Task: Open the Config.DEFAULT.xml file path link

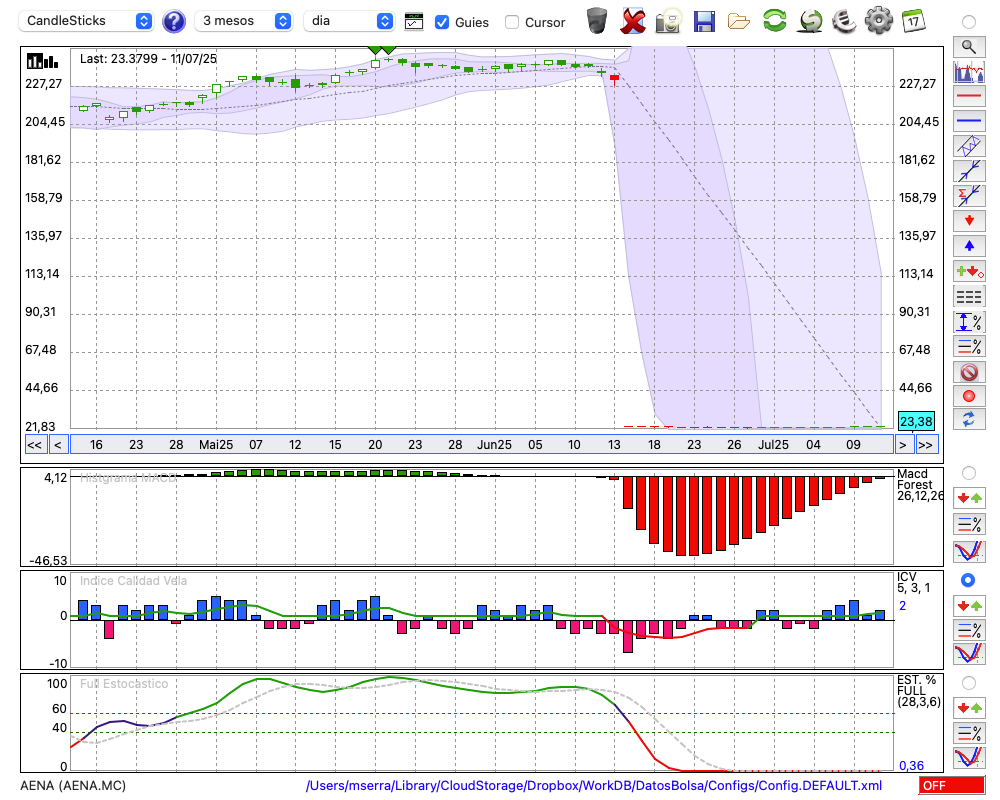Action: [594, 785]
